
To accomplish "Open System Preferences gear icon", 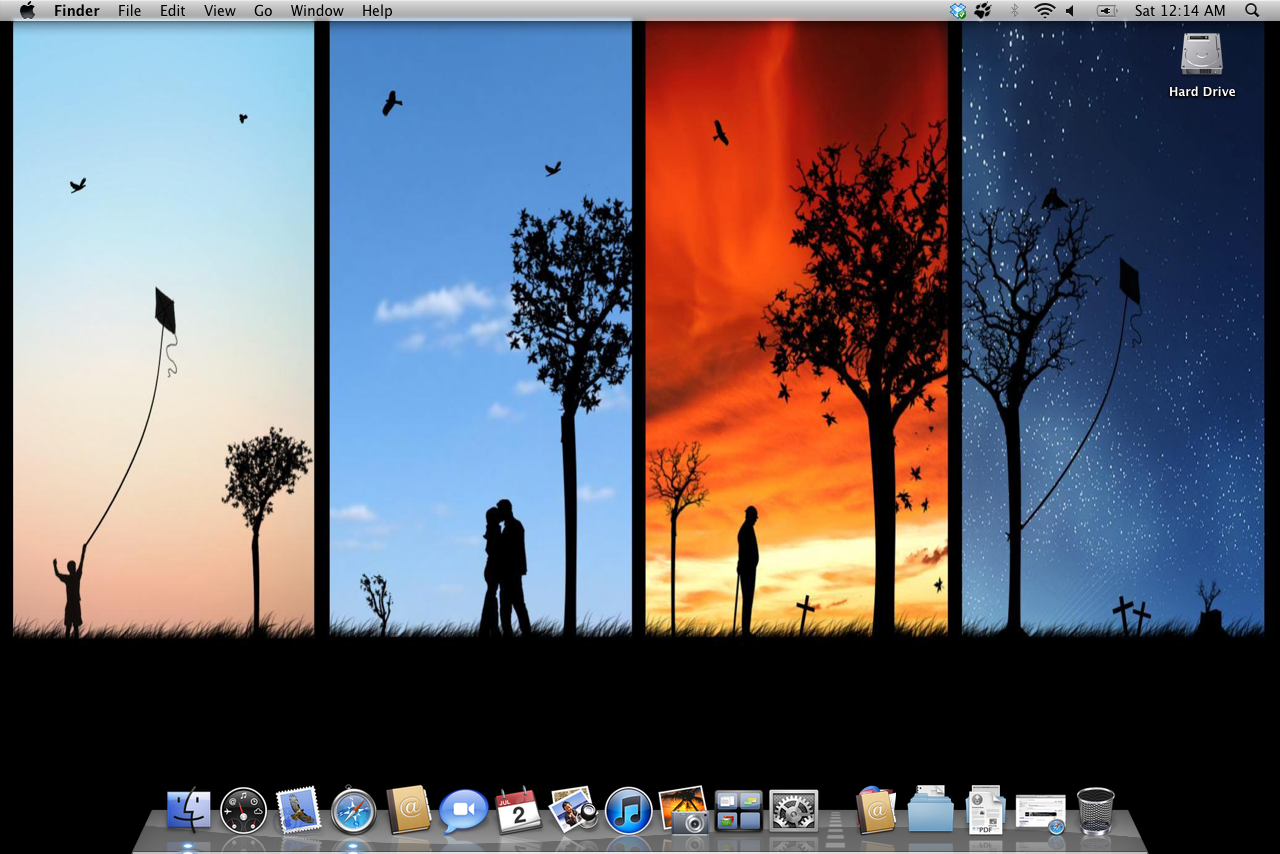I will point(794,811).
